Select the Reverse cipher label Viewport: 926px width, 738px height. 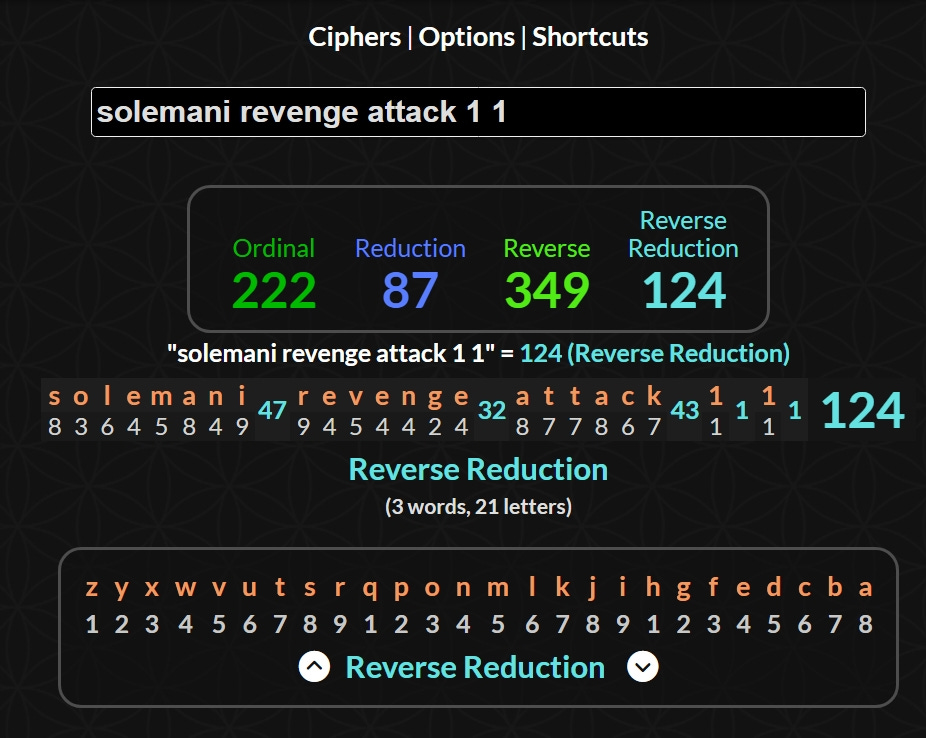547,249
